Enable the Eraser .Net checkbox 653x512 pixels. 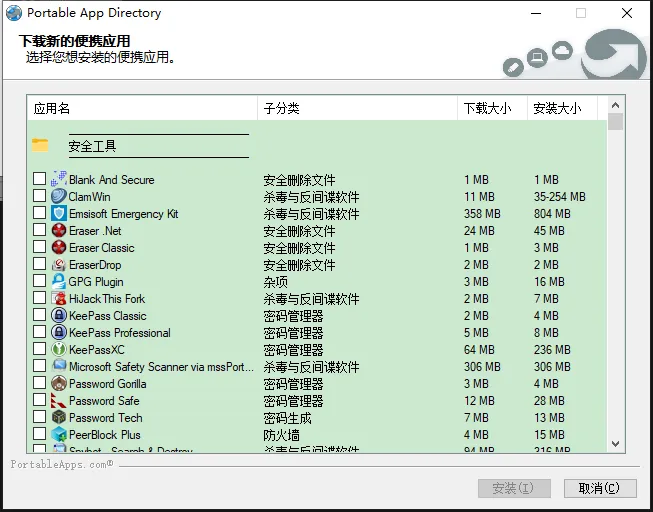pyautogui.click(x=40, y=230)
